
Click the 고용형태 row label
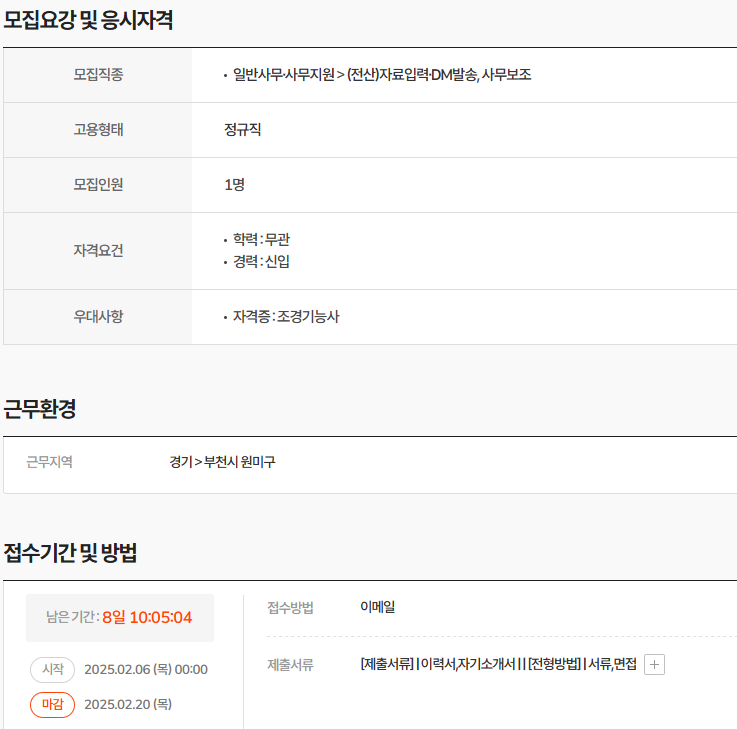pyautogui.click(x=98, y=129)
